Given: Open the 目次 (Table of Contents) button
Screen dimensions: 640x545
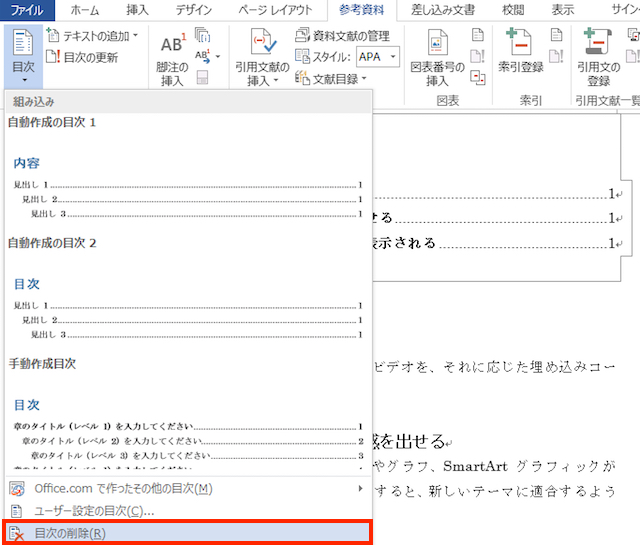Looking at the screenshot, I should tap(23, 56).
